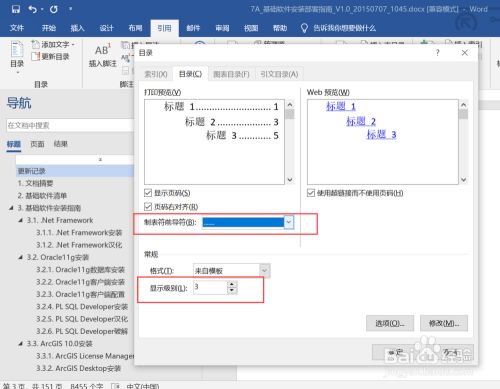Click the 修改(M)... button

pyautogui.click(x=444, y=323)
